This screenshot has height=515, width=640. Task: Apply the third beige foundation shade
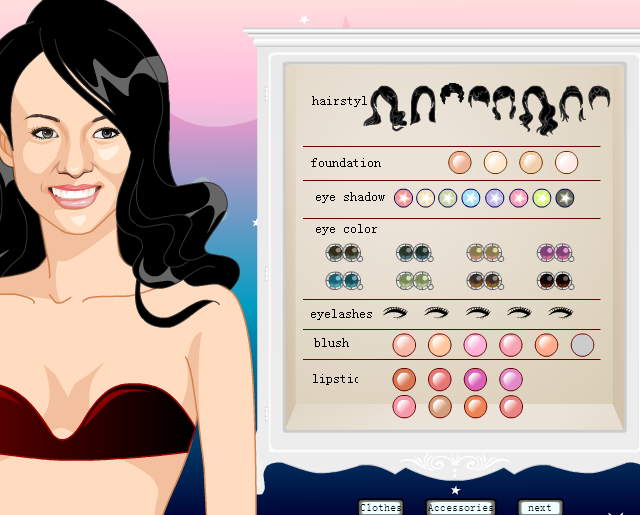click(531, 162)
